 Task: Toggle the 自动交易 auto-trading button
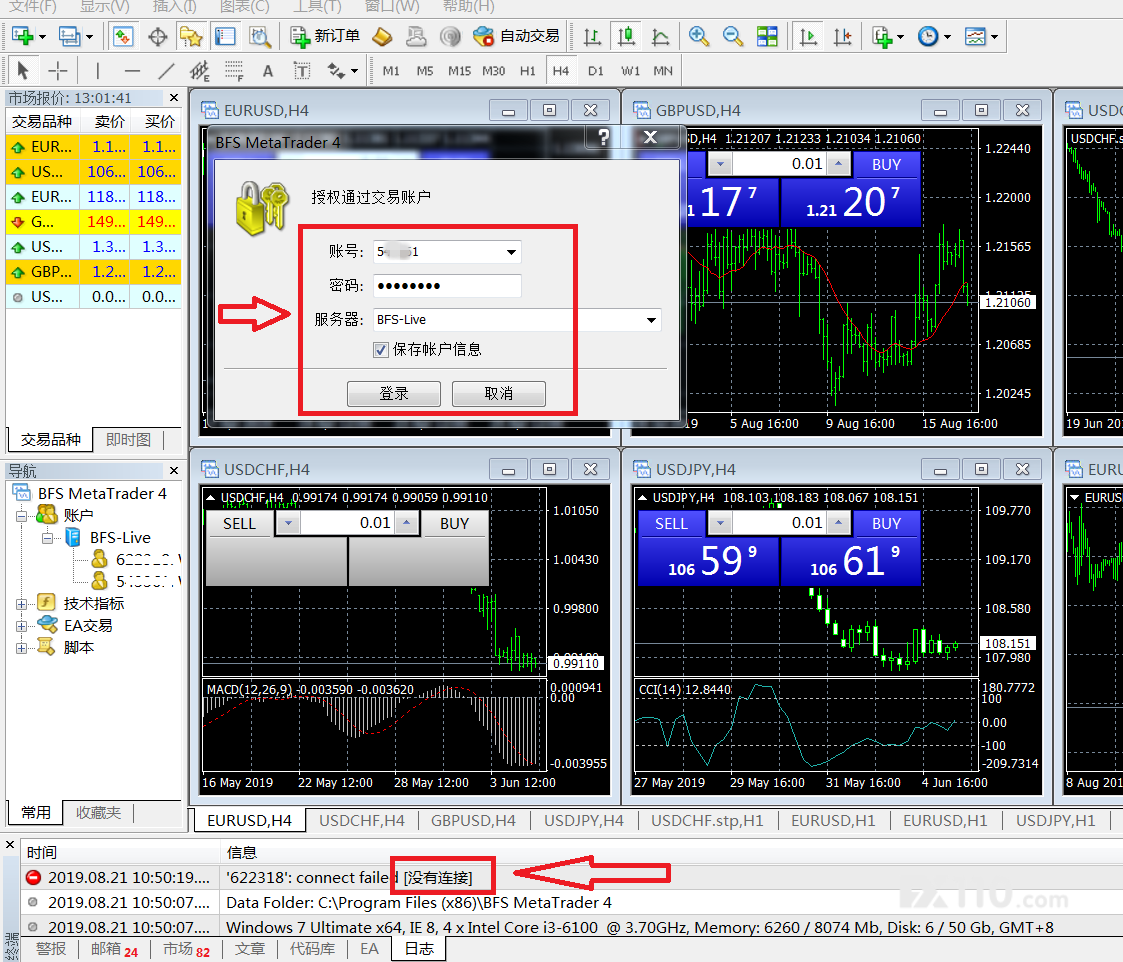tap(516, 36)
